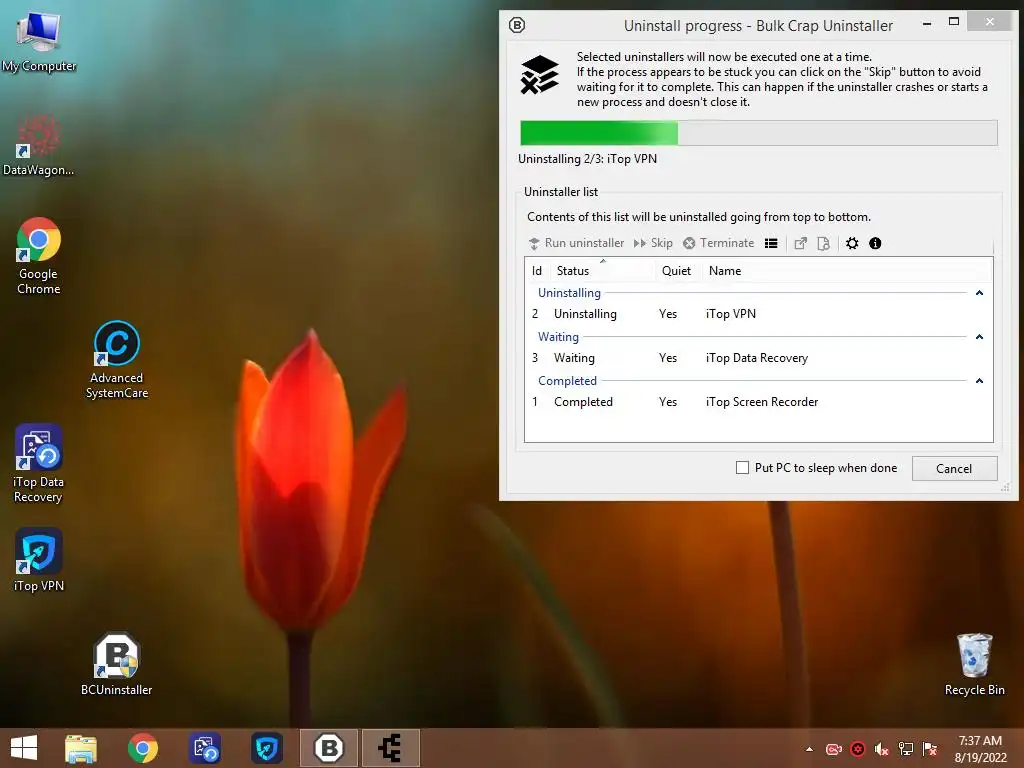1024x768 pixels.
Task: Click the Waiting group header label
Action: (558, 337)
